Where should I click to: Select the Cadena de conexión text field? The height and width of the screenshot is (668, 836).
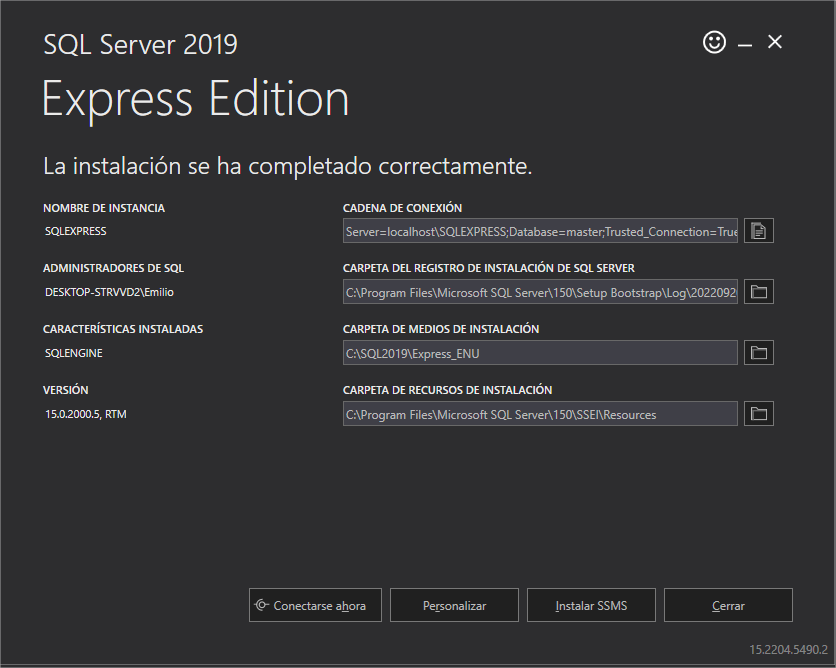pyautogui.click(x=540, y=231)
